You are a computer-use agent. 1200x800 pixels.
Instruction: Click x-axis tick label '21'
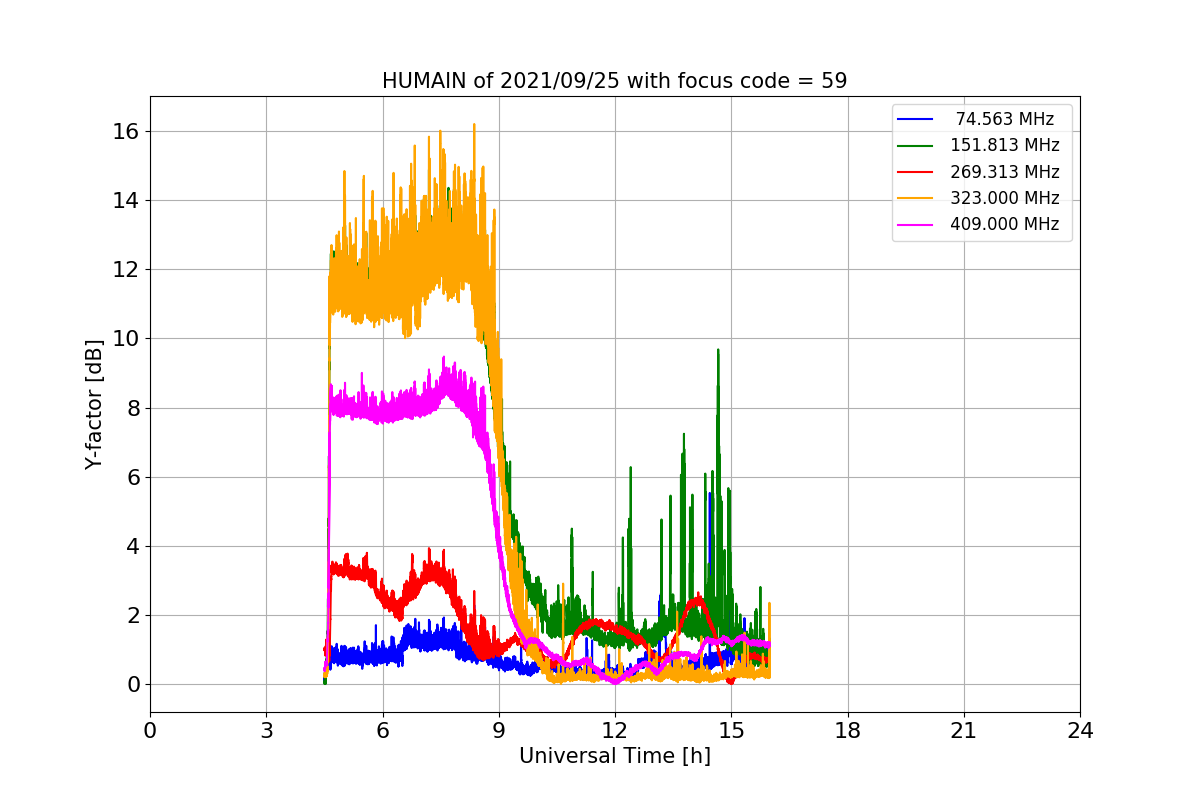(964, 731)
